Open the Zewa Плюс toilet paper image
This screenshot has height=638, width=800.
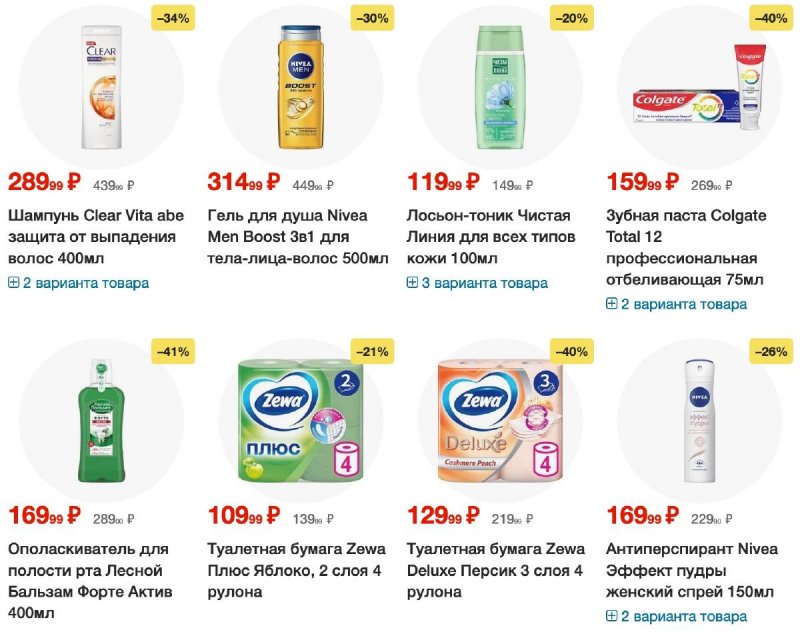[x=301, y=420]
